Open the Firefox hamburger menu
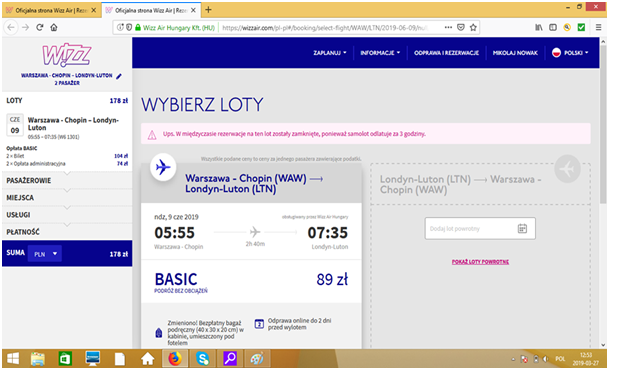Screen dimensions: 622x370 pyautogui.click(x=599, y=27)
